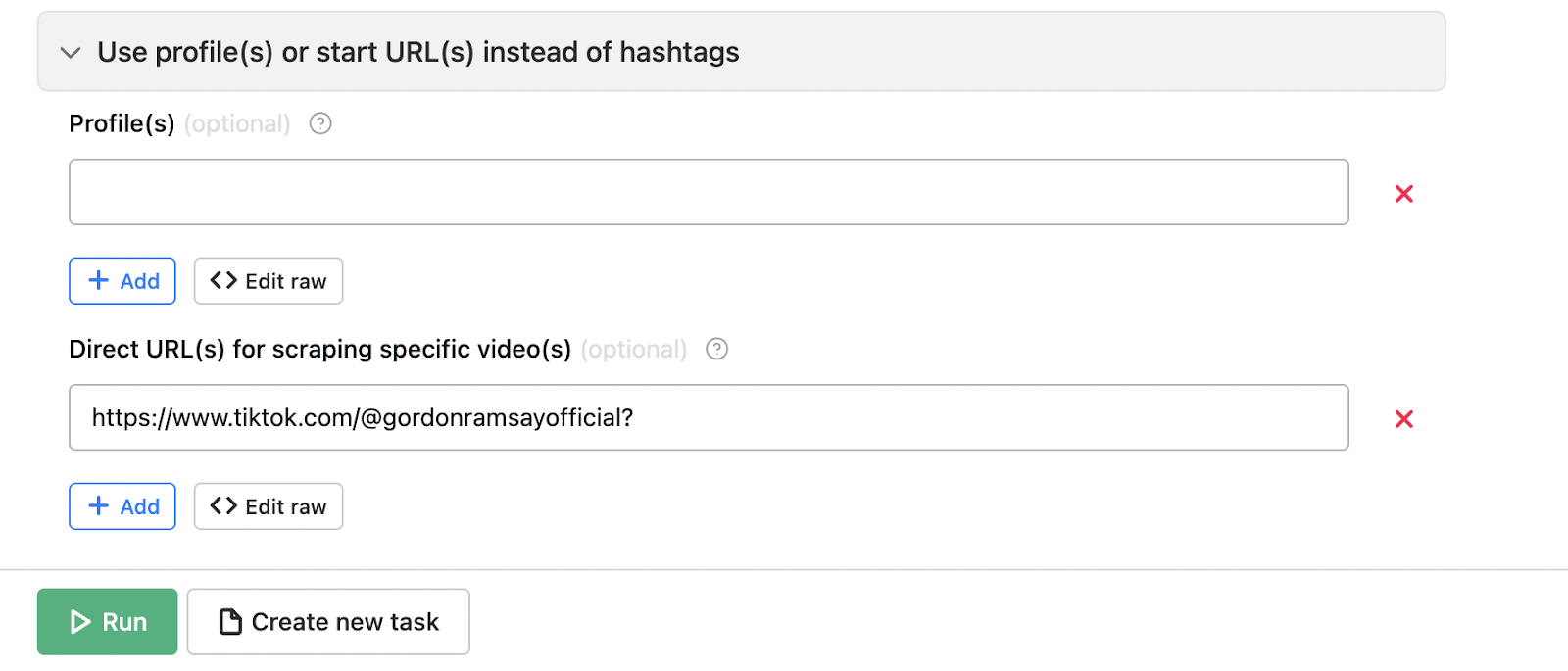Add another Profile(s) entry
1568x671 pixels.
[x=122, y=281]
